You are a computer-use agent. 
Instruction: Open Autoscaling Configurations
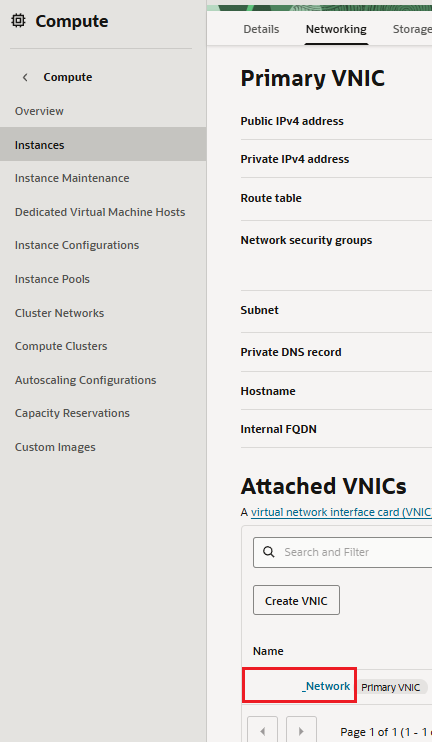[85, 380]
